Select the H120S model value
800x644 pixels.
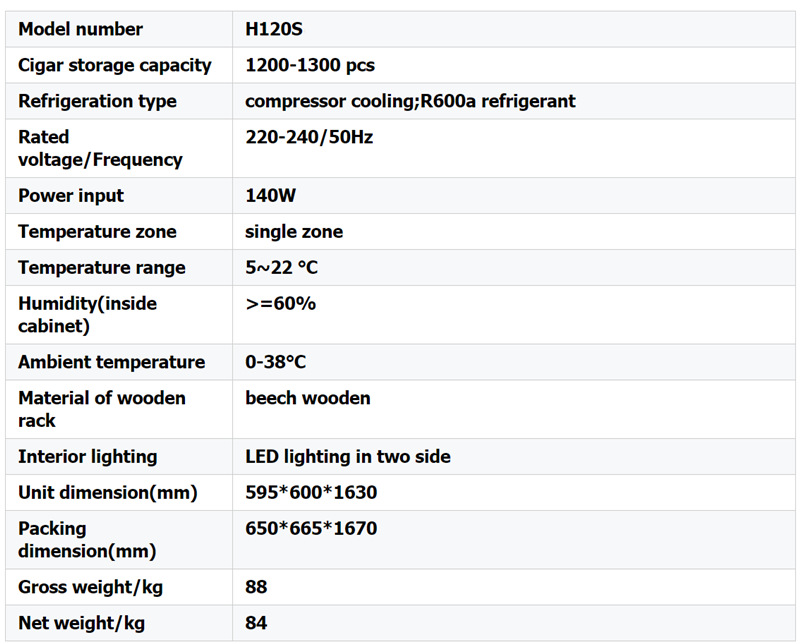273,29
